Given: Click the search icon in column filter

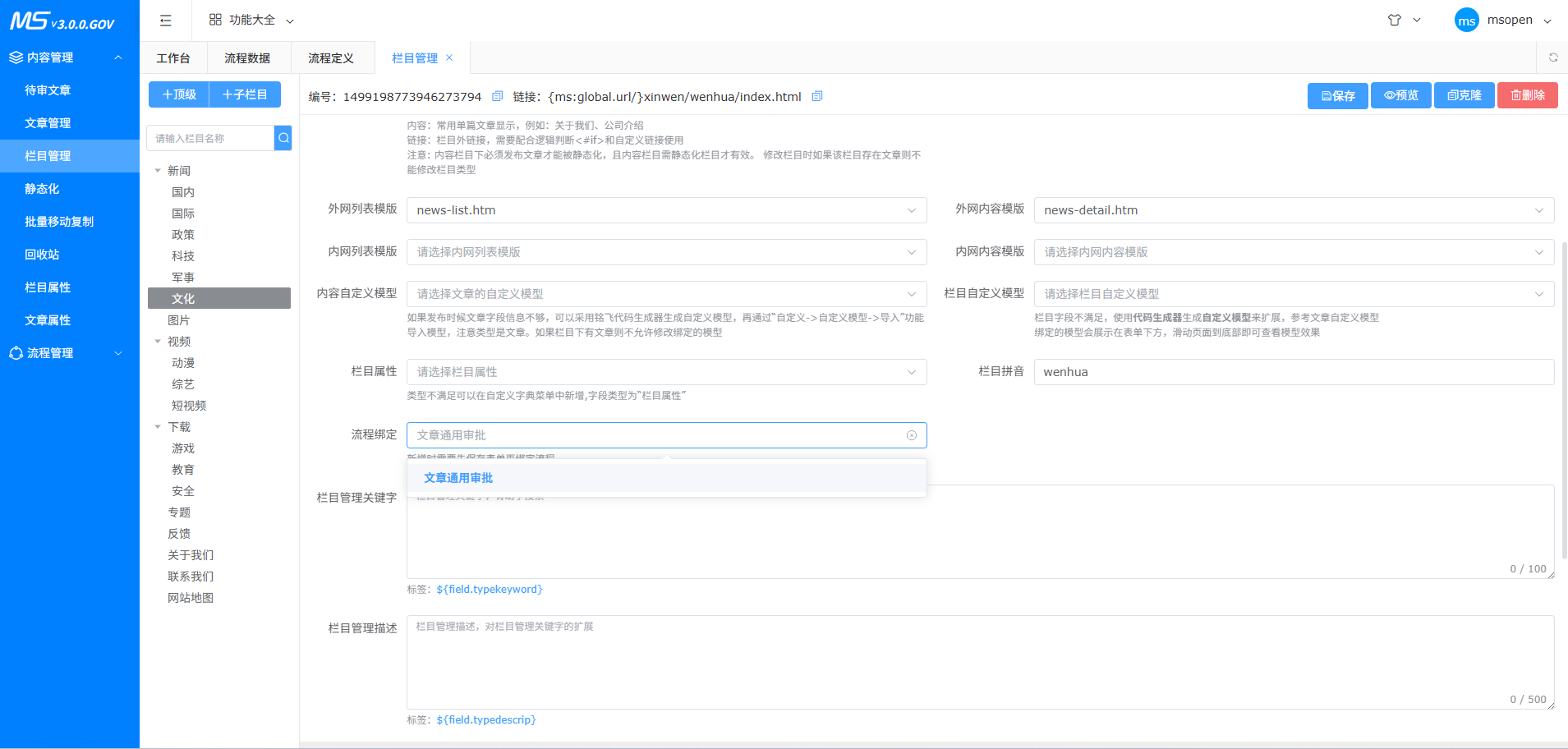Looking at the screenshot, I should click(283, 138).
